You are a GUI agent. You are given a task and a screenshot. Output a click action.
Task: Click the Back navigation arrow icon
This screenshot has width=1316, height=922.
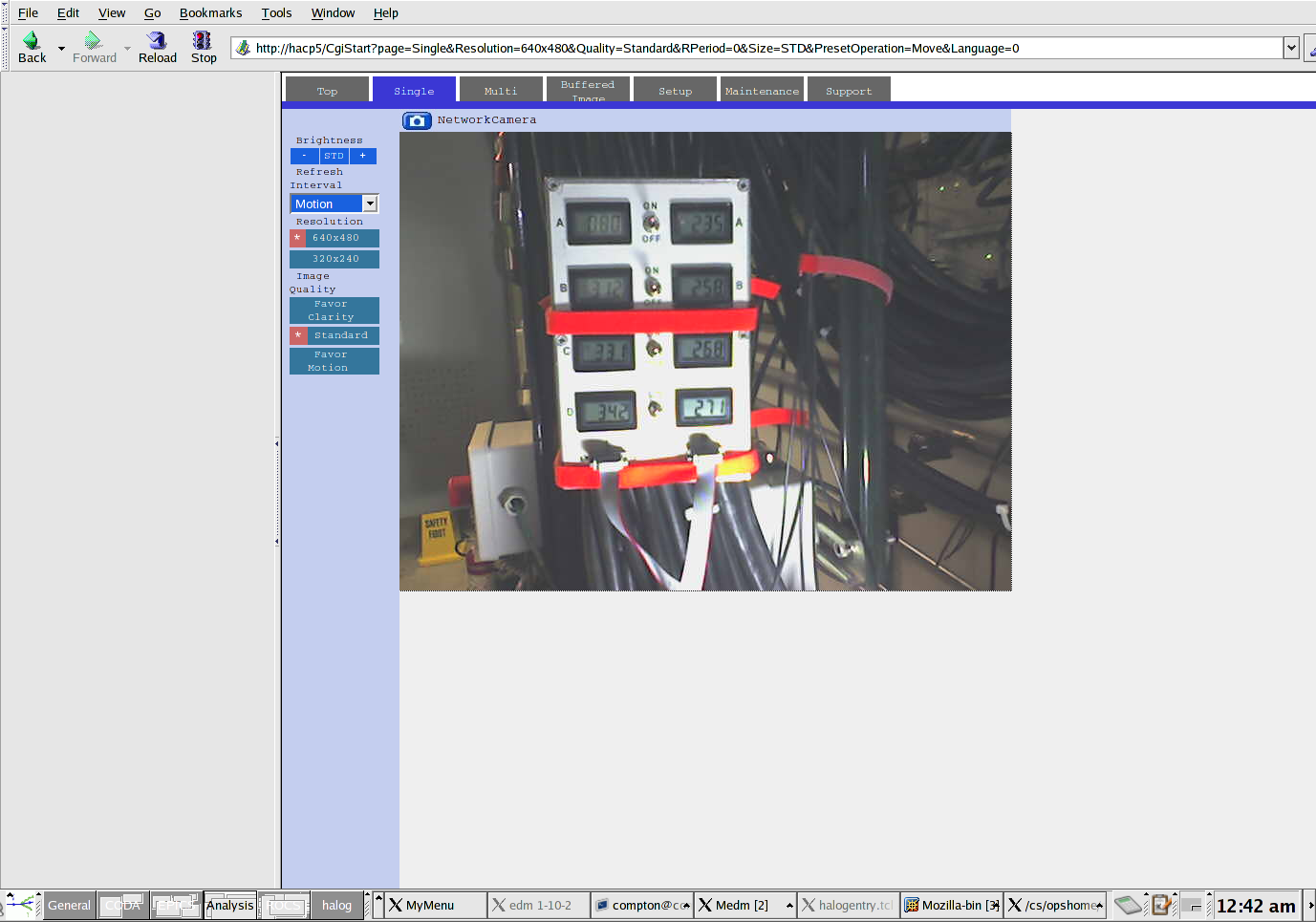[32, 40]
